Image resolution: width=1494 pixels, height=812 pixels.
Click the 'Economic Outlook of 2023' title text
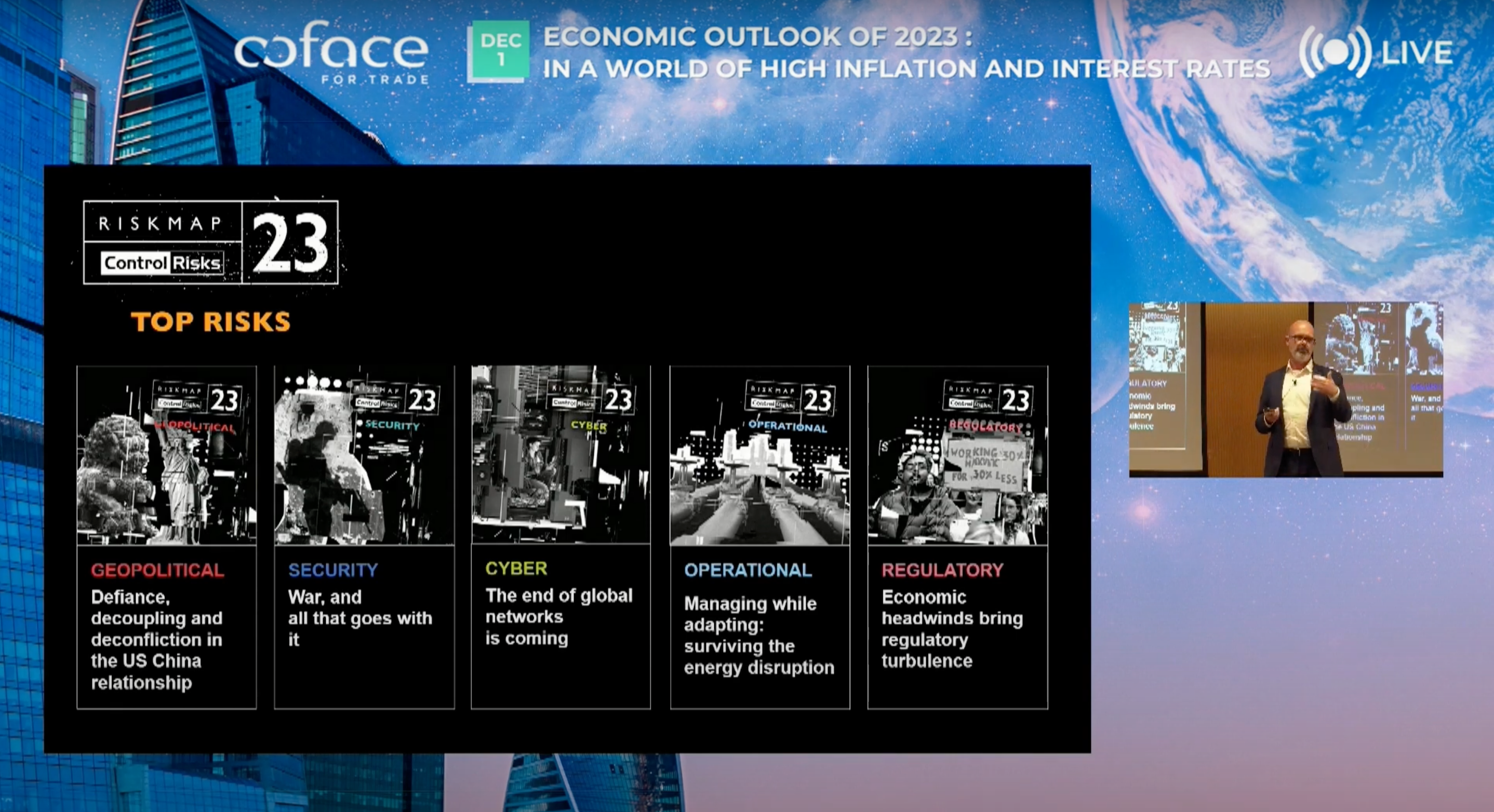click(x=757, y=36)
